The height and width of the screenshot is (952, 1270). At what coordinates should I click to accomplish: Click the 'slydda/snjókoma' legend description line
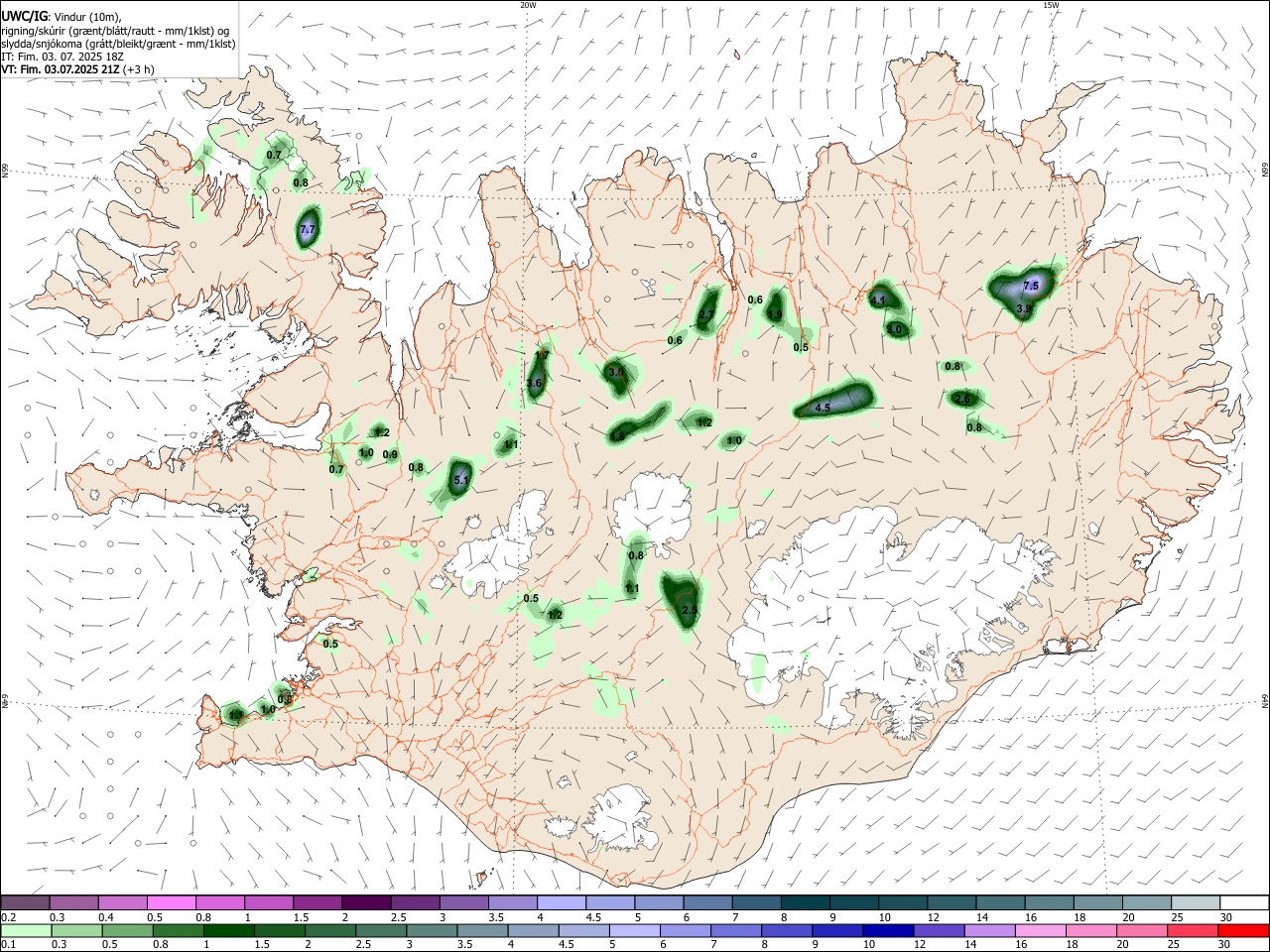click(x=119, y=44)
